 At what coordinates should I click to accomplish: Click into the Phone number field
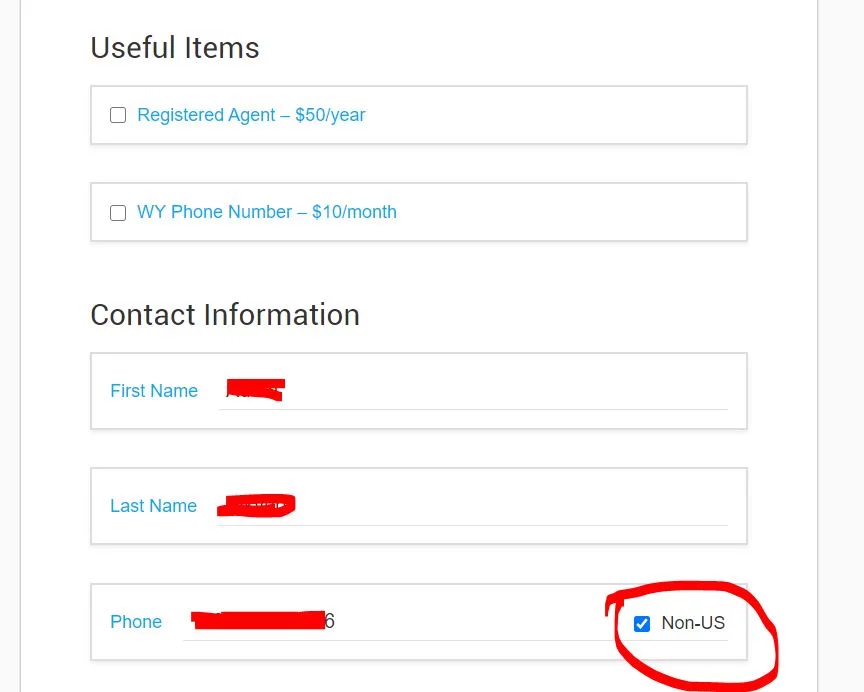tap(450, 622)
